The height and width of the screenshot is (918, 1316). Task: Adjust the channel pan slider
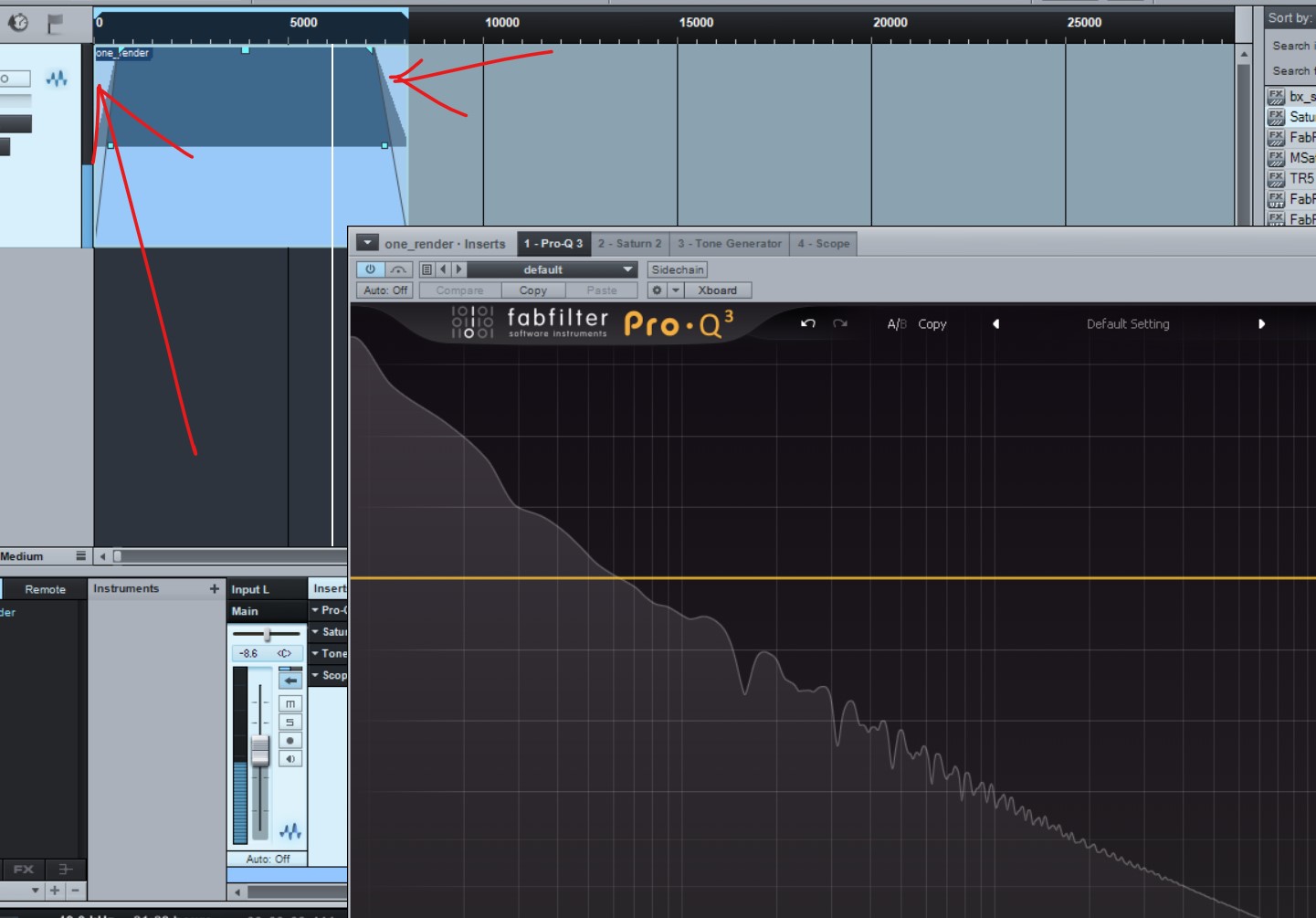tap(267, 634)
